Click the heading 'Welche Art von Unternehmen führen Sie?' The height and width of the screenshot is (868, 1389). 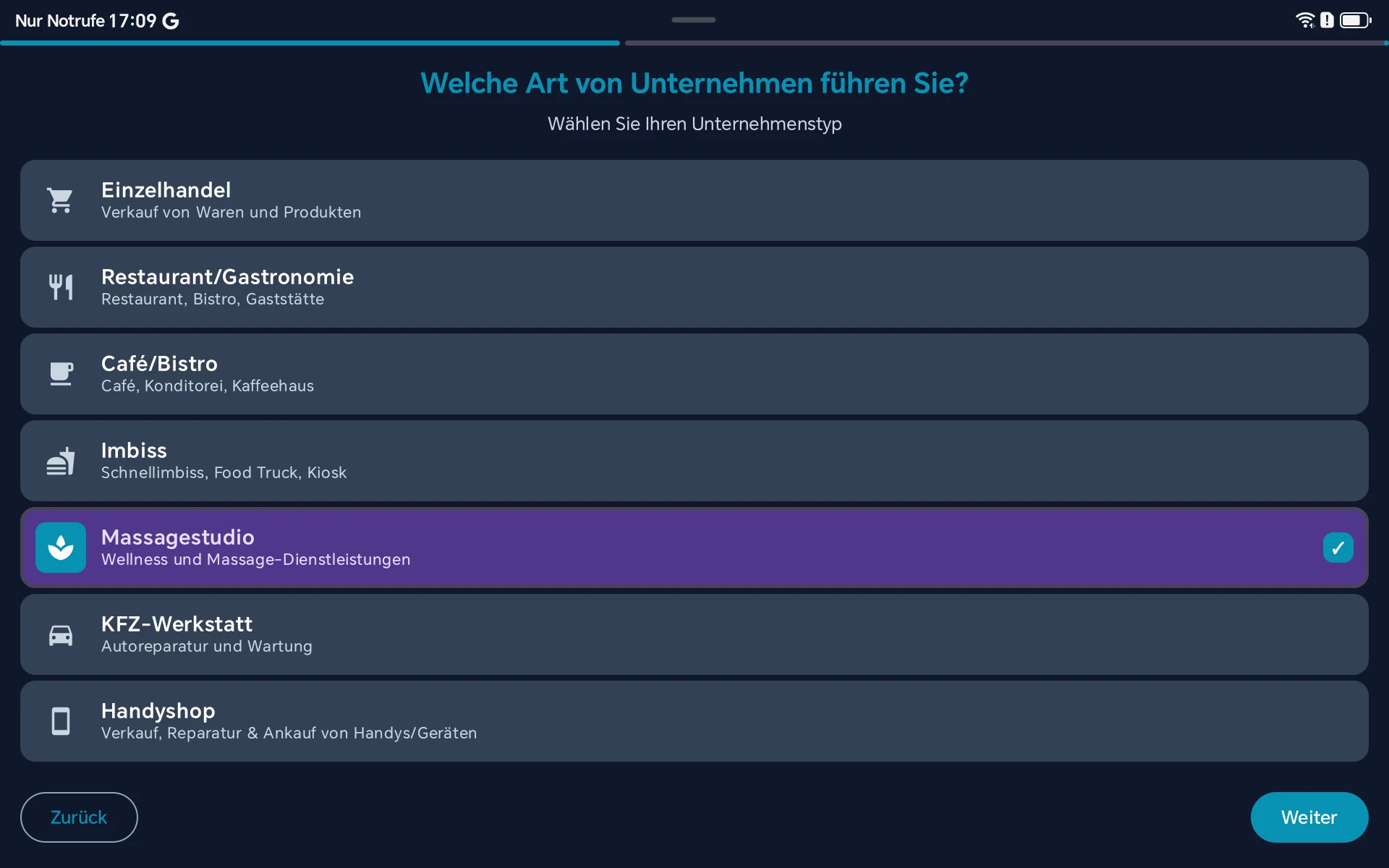(x=694, y=83)
